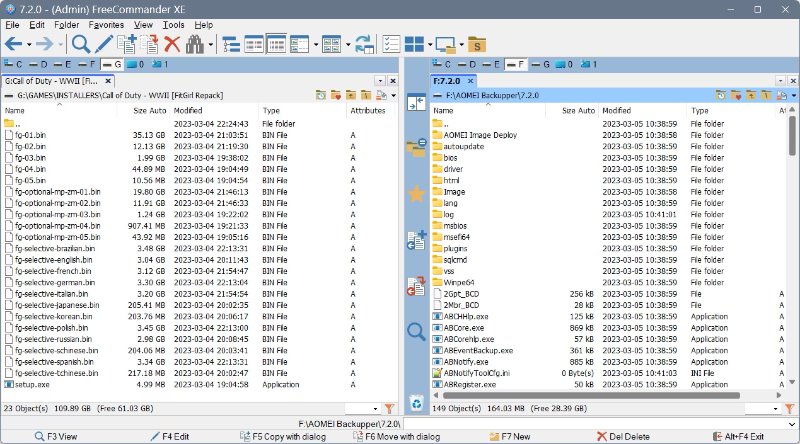Viewport: 800px width, 444px height.
Task: Select drive G in the right drive bar
Action: [x=540, y=64]
